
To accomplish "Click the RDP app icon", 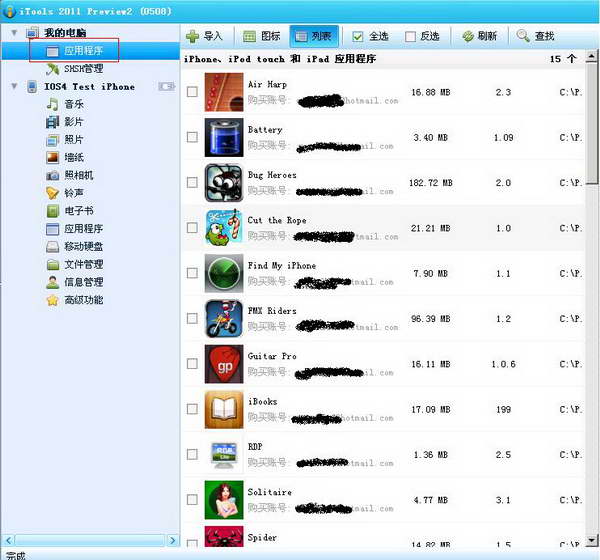I will [224, 454].
